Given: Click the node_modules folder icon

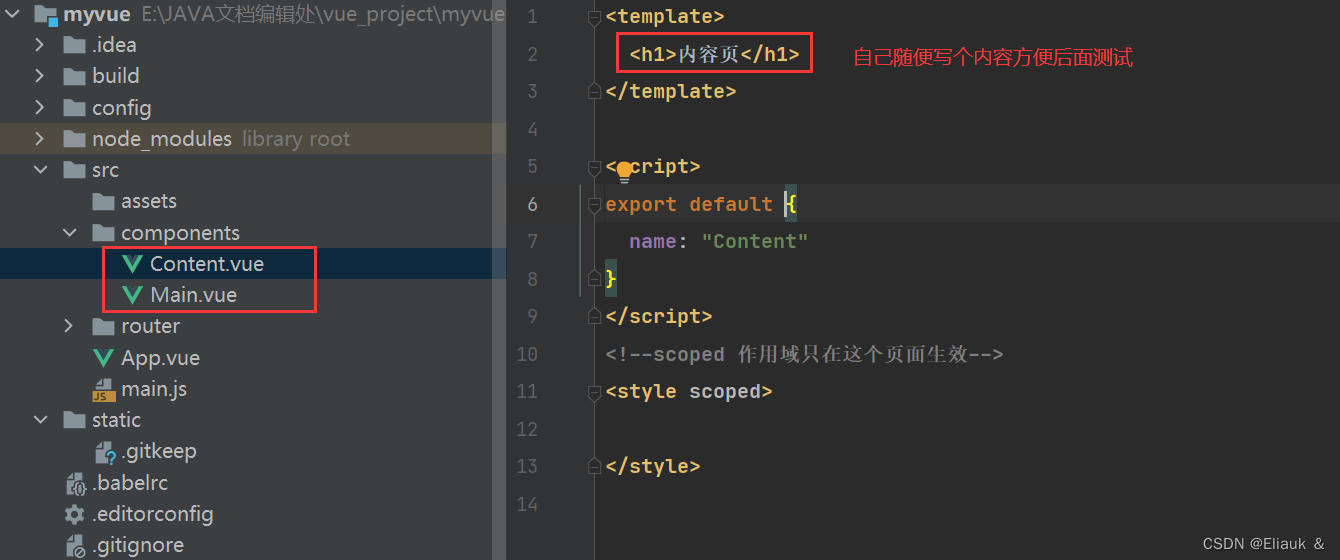Looking at the screenshot, I should point(74,139).
